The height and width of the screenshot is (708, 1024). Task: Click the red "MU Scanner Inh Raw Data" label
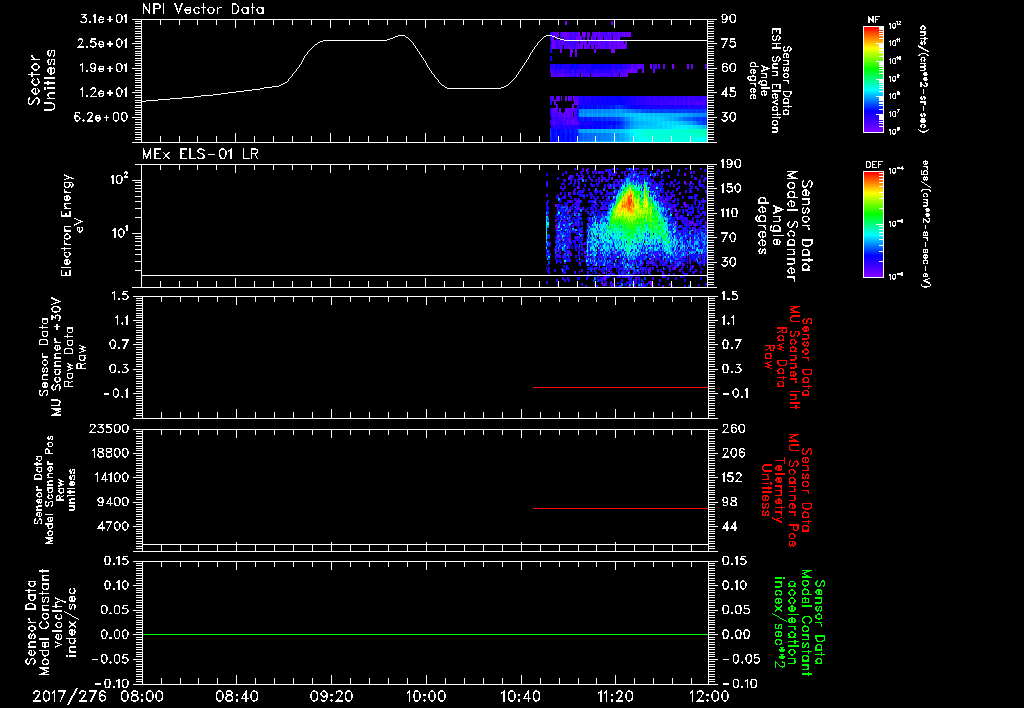click(x=787, y=357)
